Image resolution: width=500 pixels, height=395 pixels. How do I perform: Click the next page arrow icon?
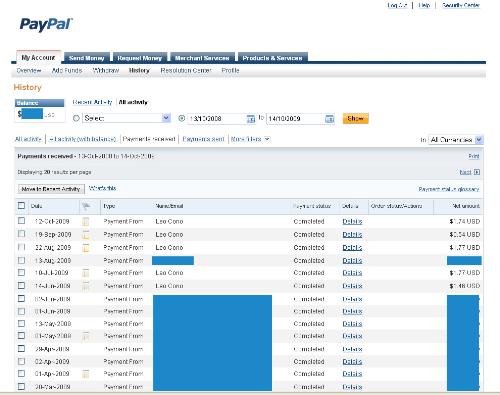pyautogui.click(x=477, y=172)
